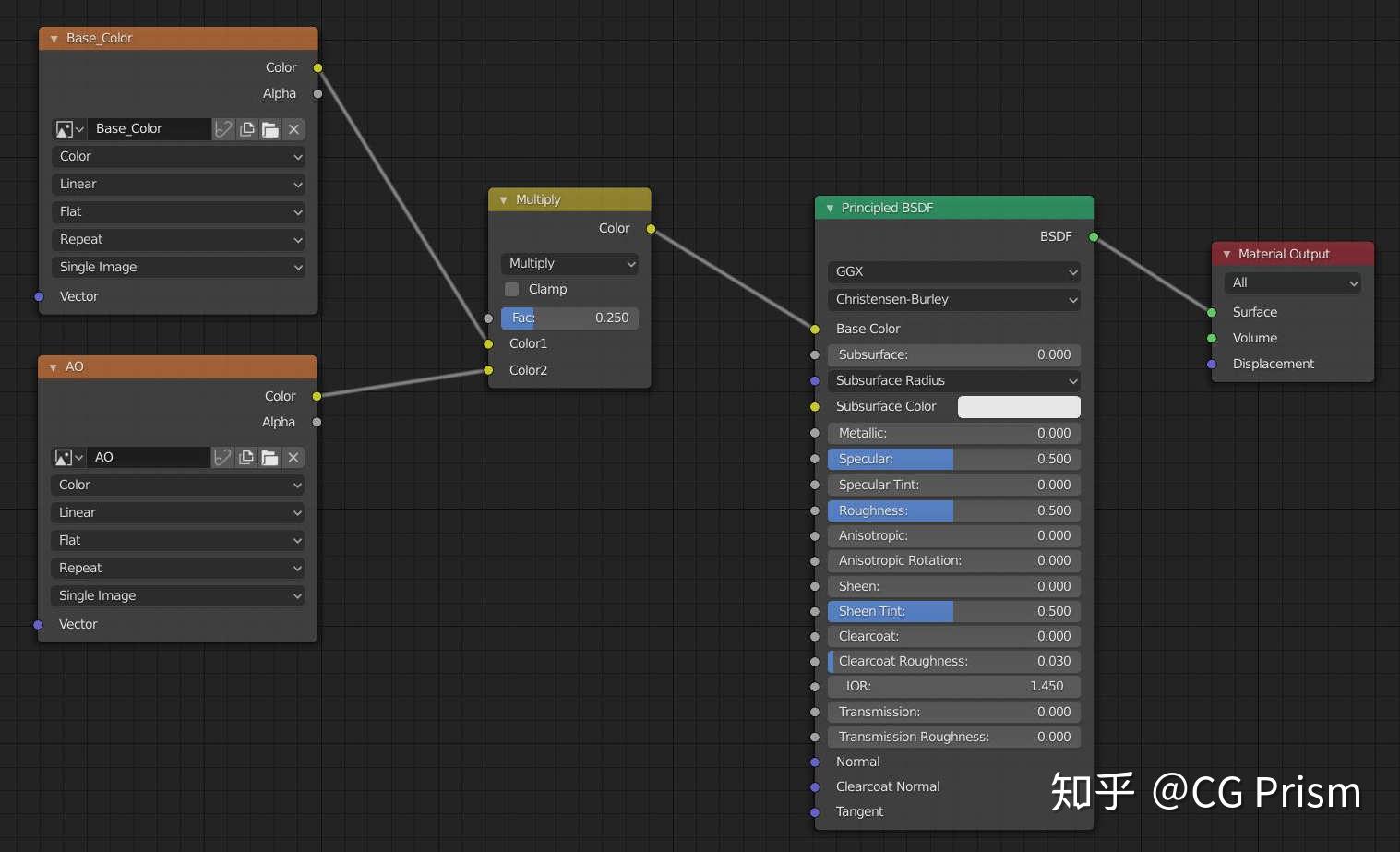The image size is (1400, 852).
Task: Click the Transmission Roughness slider
Action: pos(954,738)
